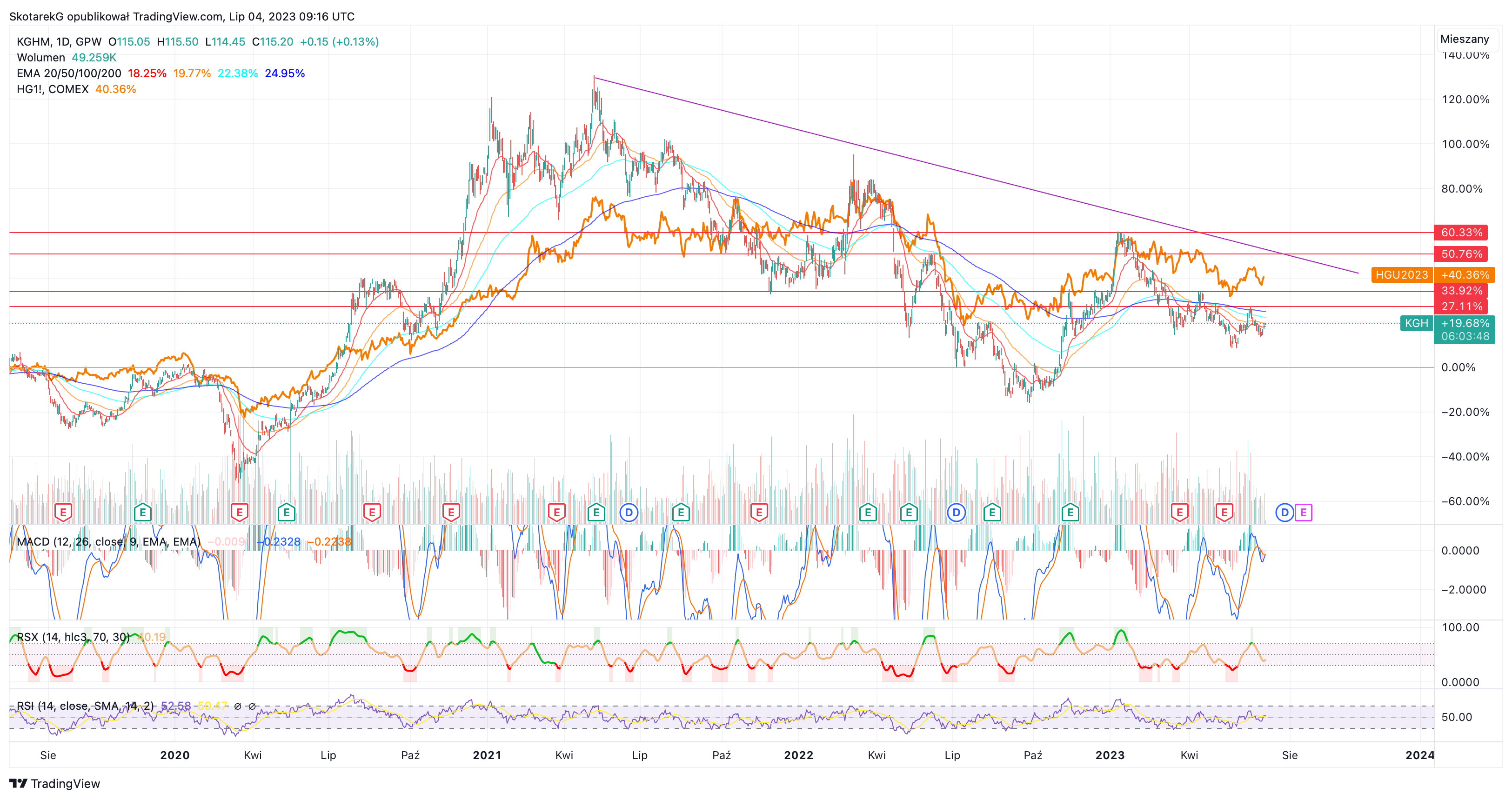Viewport: 1512px width, 800px height.
Task: Select the MACD (12, 26, close, 9) legend
Action: tap(108, 541)
